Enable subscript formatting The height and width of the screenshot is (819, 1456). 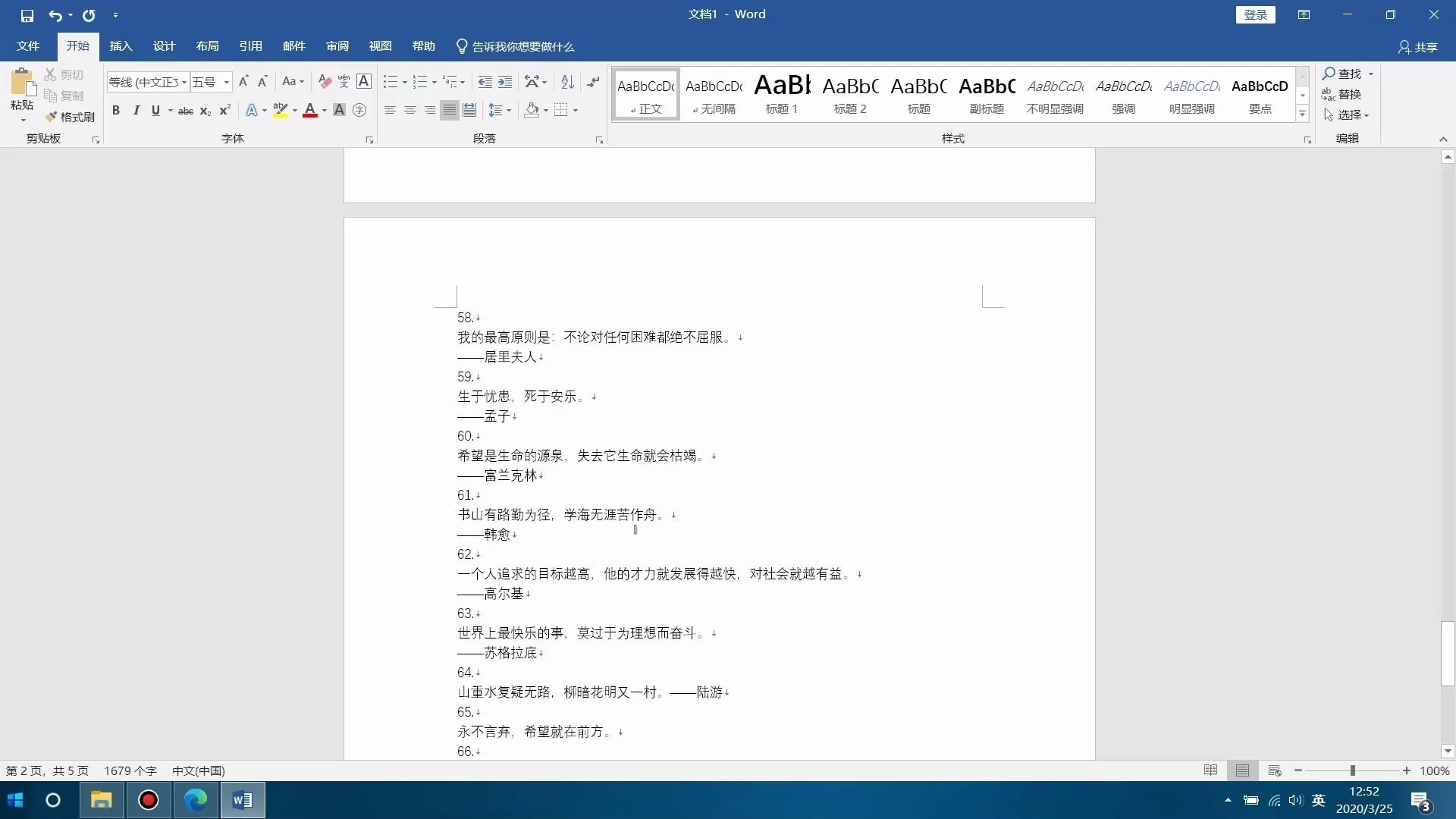point(204,111)
